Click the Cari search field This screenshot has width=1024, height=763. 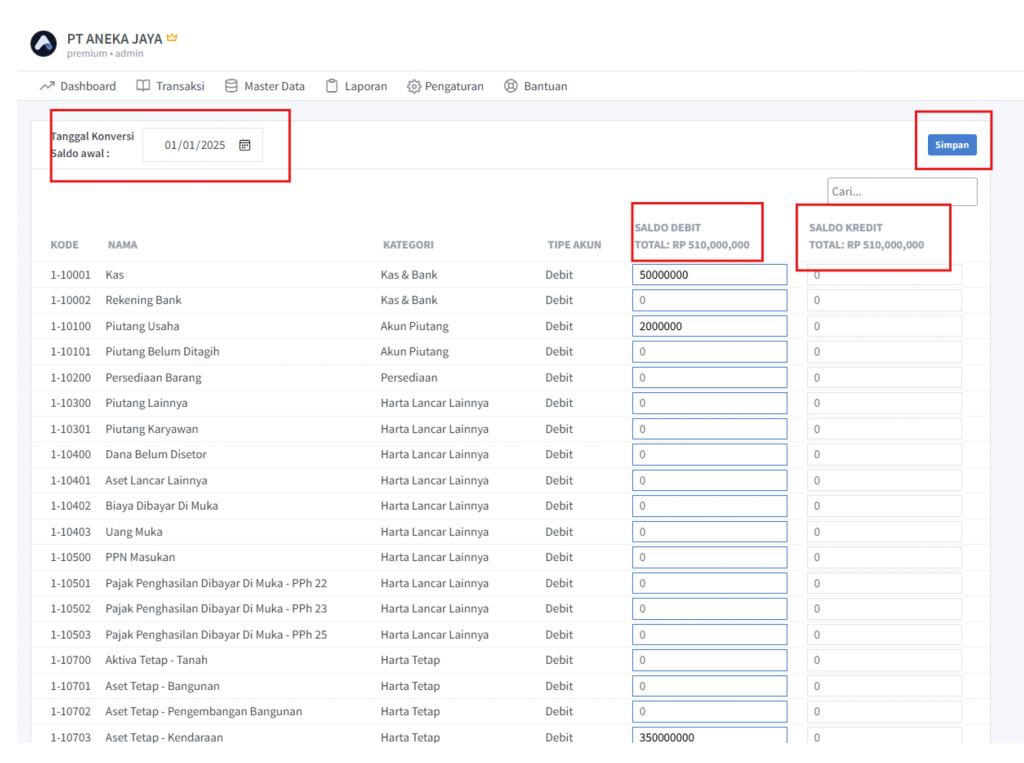pyautogui.click(x=901, y=192)
